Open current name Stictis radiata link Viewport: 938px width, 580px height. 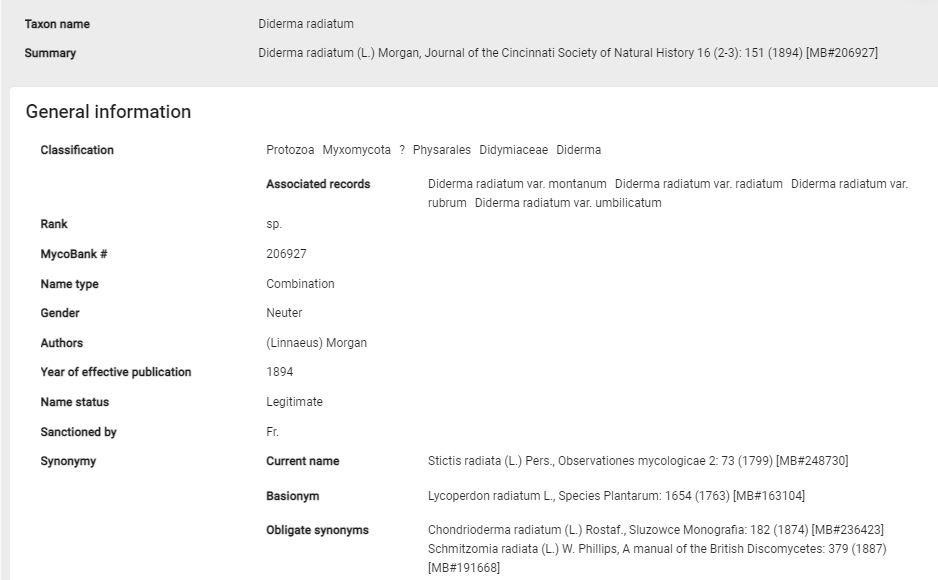coord(637,461)
